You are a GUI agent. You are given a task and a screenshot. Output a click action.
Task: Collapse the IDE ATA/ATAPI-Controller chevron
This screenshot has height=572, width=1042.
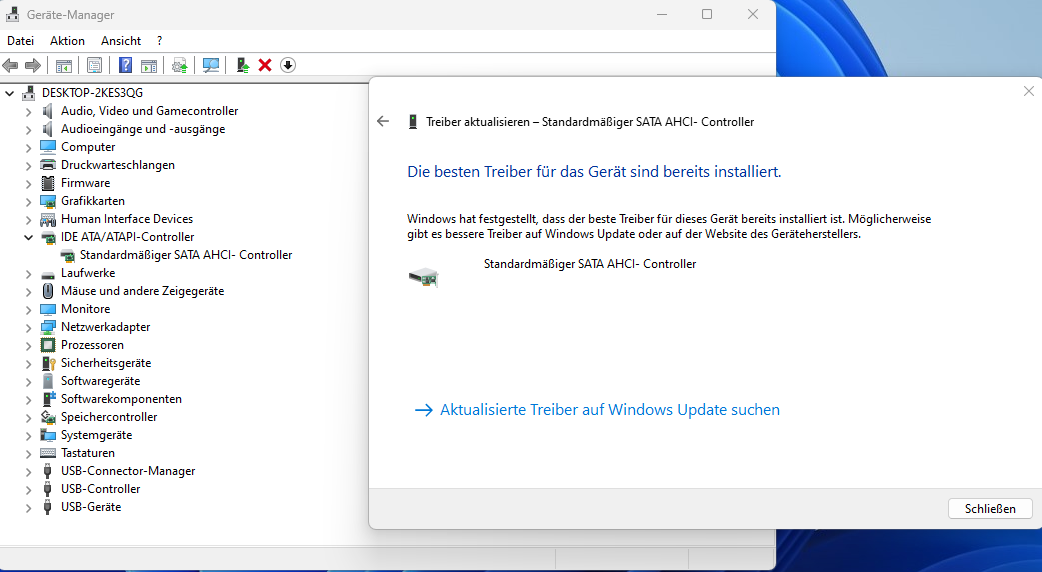(x=28, y=237)
